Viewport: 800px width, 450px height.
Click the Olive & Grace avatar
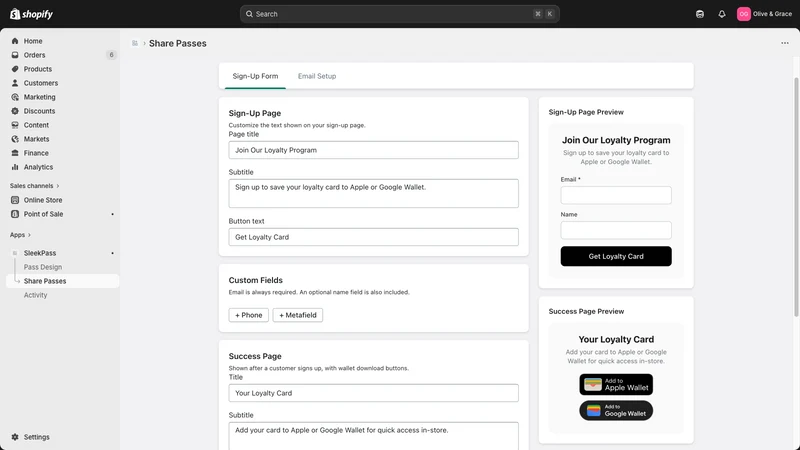pos(743,14)
